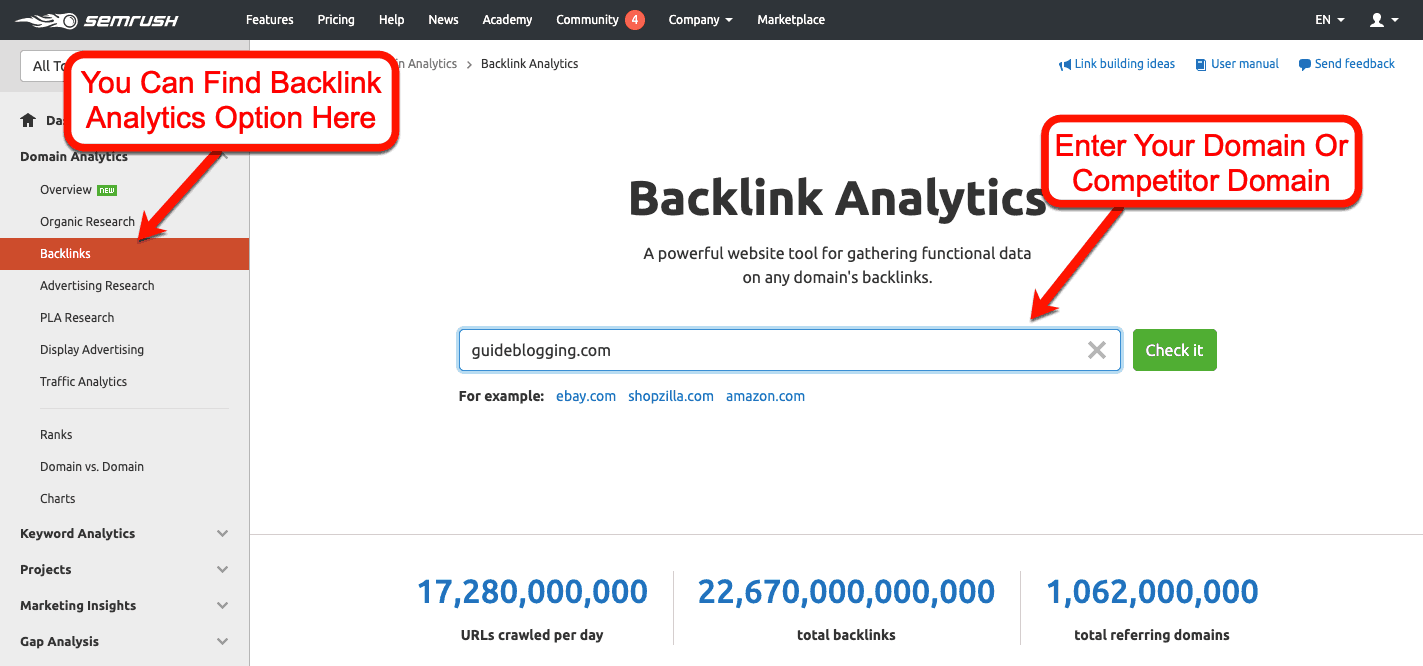Expand the Keyword Analytics section

click(x=124, y=533)
